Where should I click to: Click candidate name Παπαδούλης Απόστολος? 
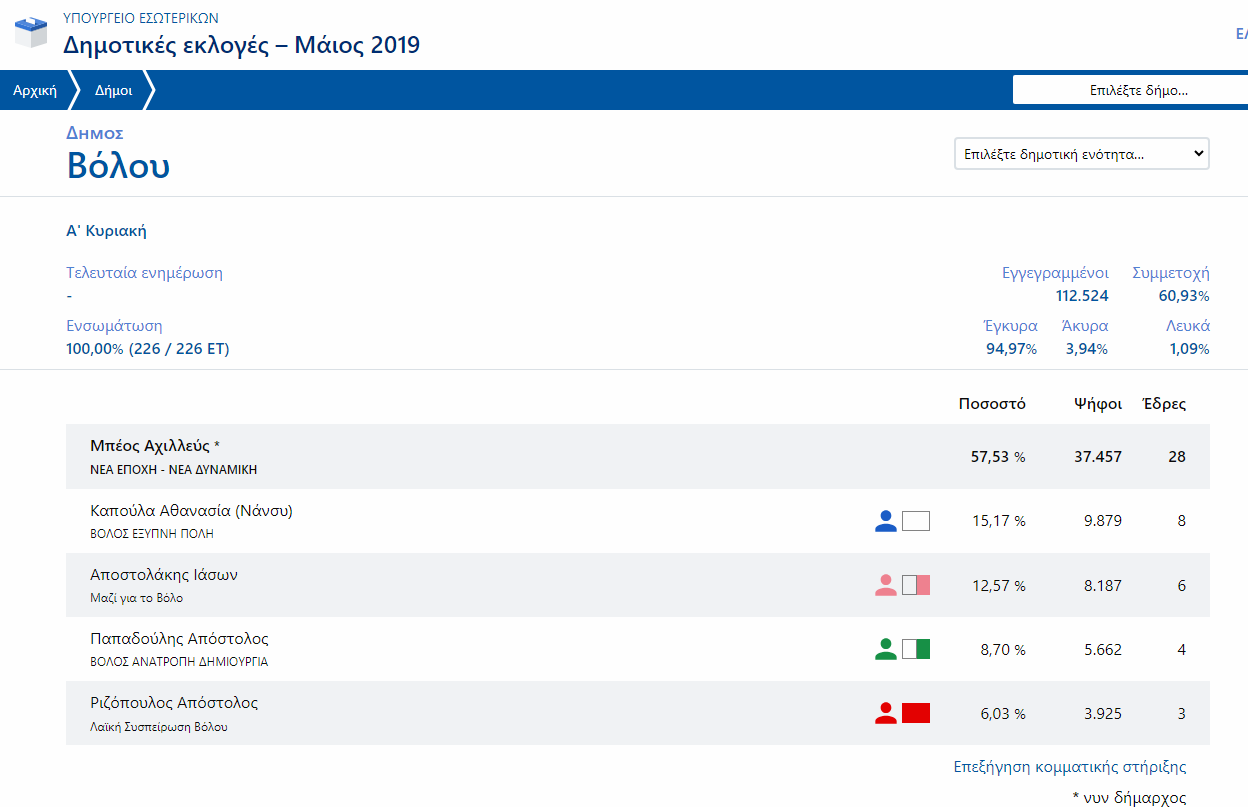(179, 639)
